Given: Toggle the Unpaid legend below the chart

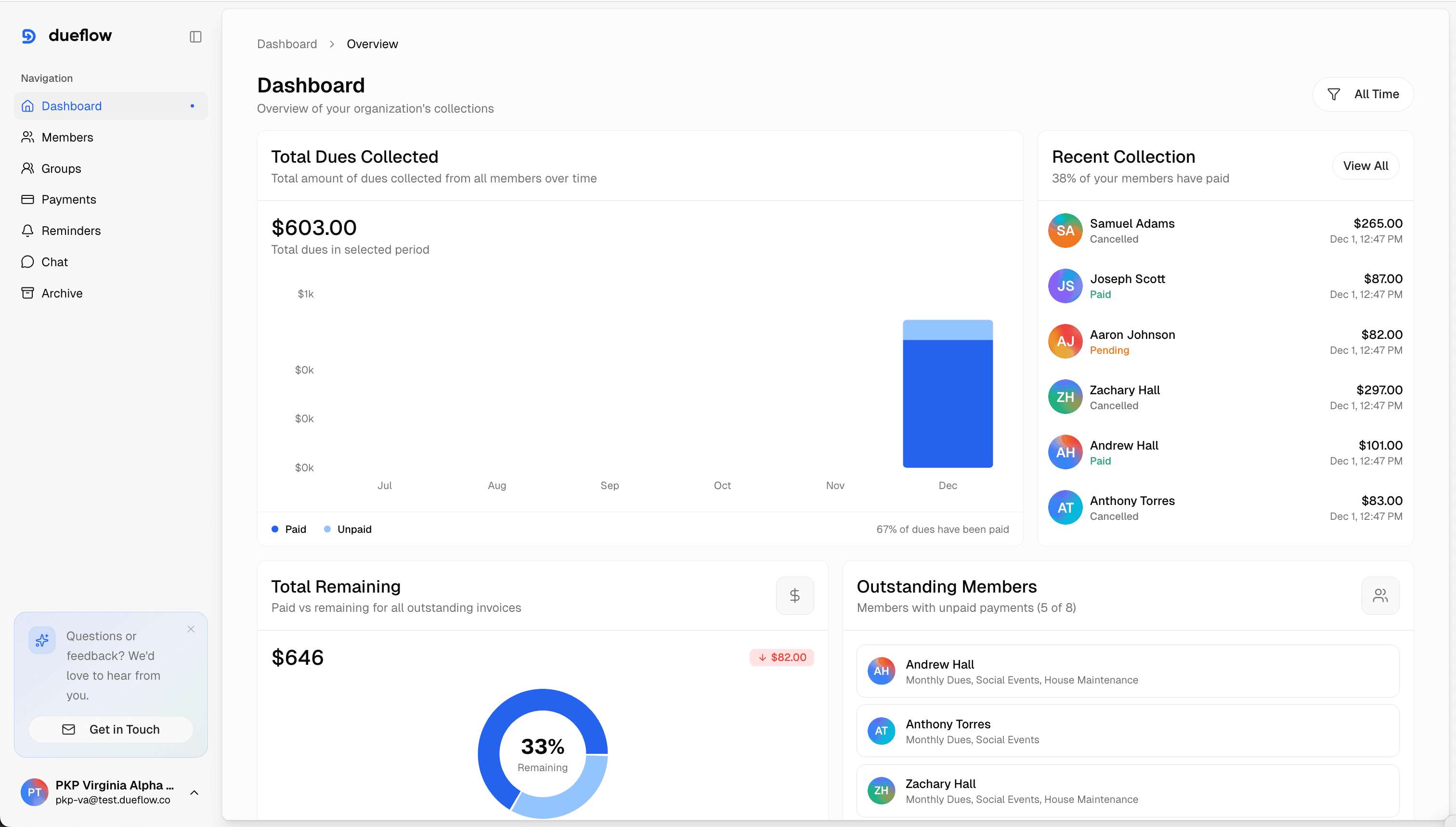Looking at the screenshot, I should [x=348, y=529].
